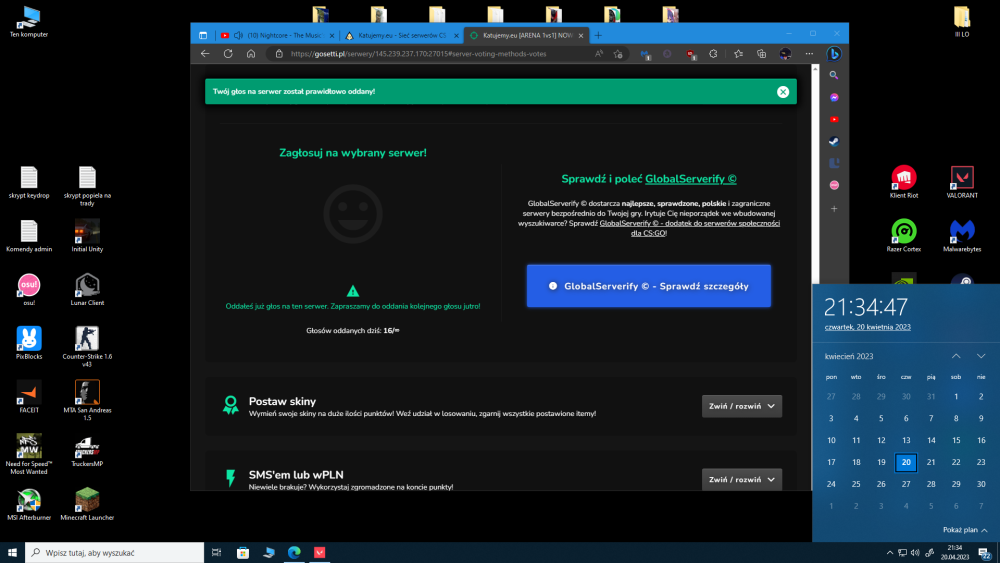Go to next month in calendar
Screen dimensions: 1000x563
981,356
